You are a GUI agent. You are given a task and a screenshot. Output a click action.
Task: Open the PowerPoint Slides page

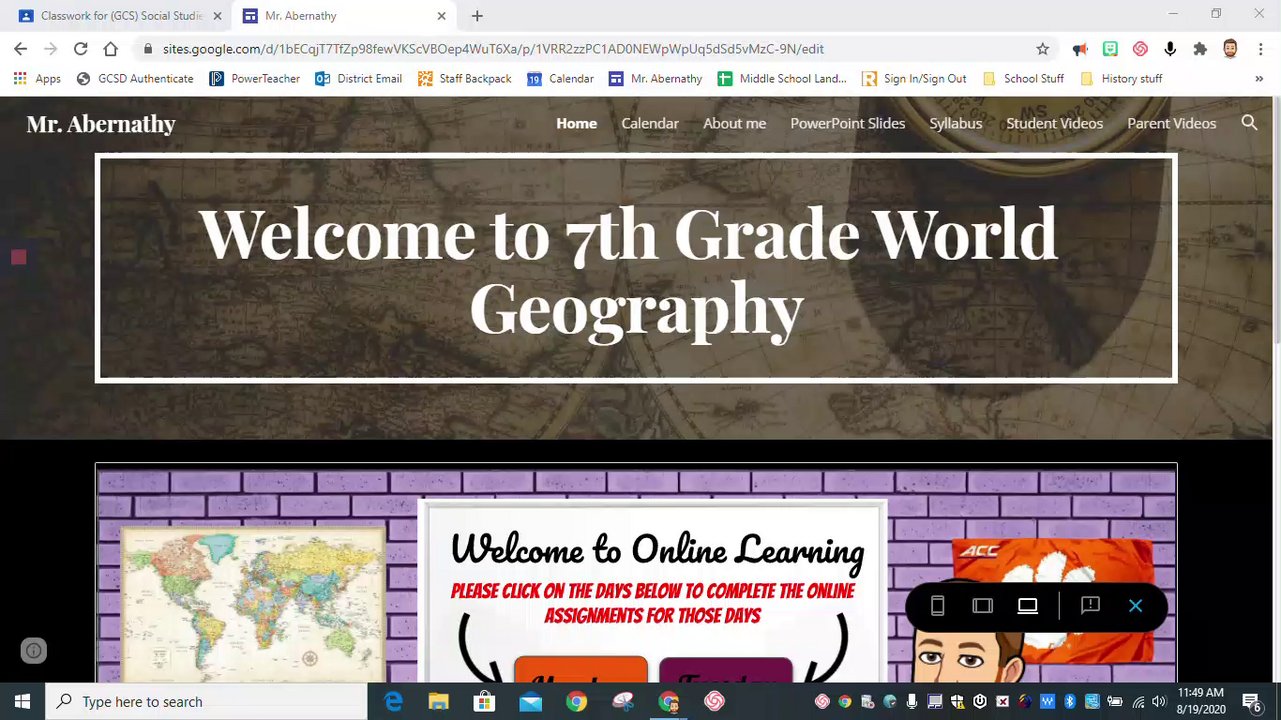(847, 123)
